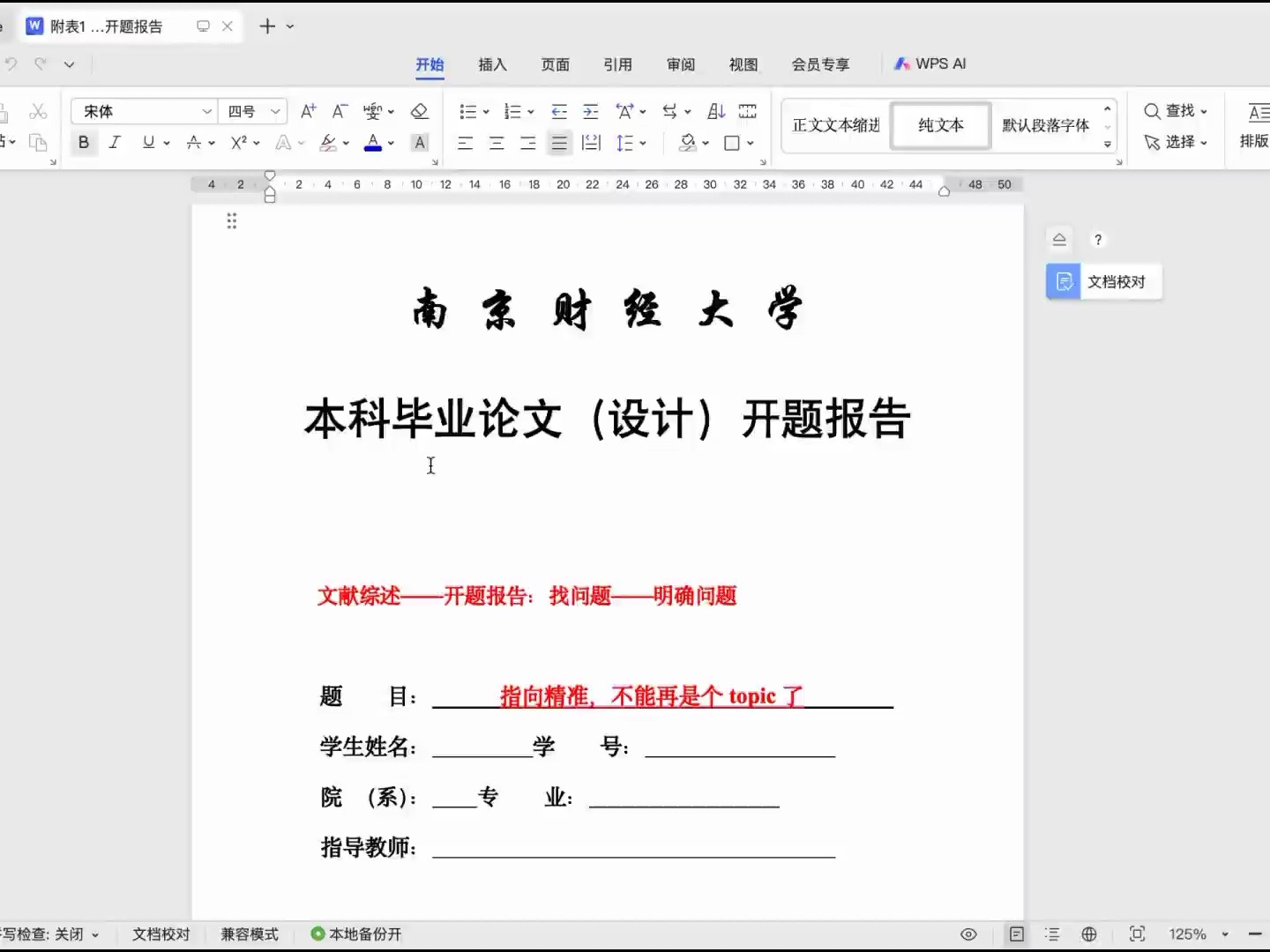Viewport: 1270px width, 952px height.
Task: Align text left
Action: point(466,143)
